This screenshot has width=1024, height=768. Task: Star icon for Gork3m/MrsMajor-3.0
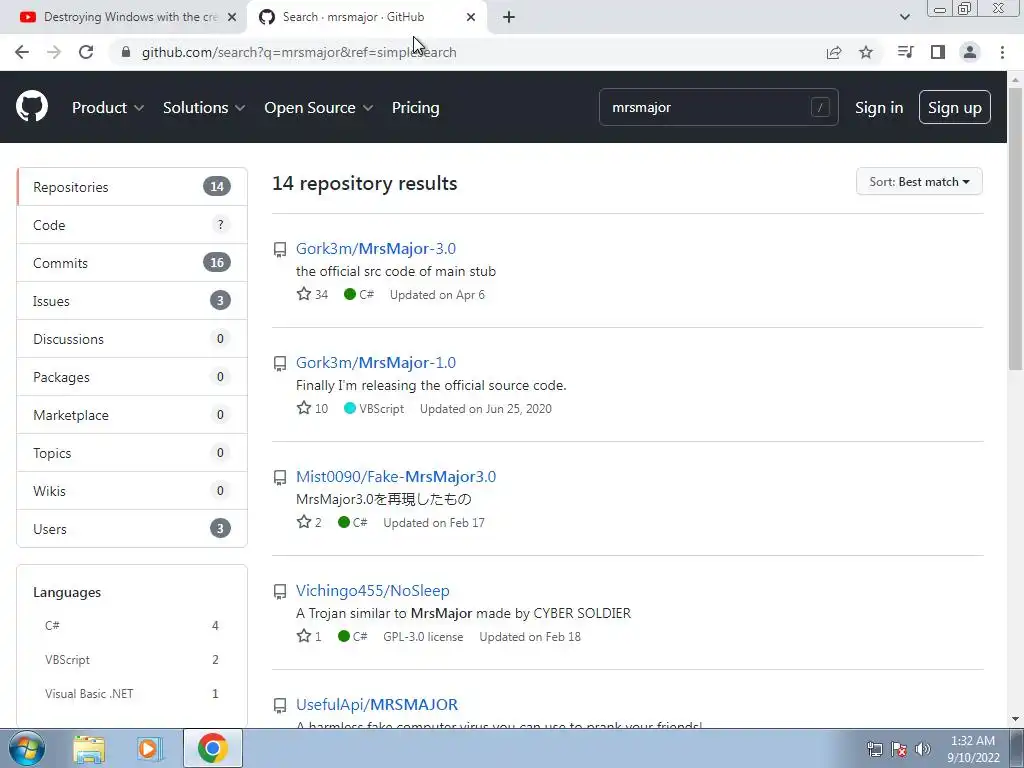[304, 294]
